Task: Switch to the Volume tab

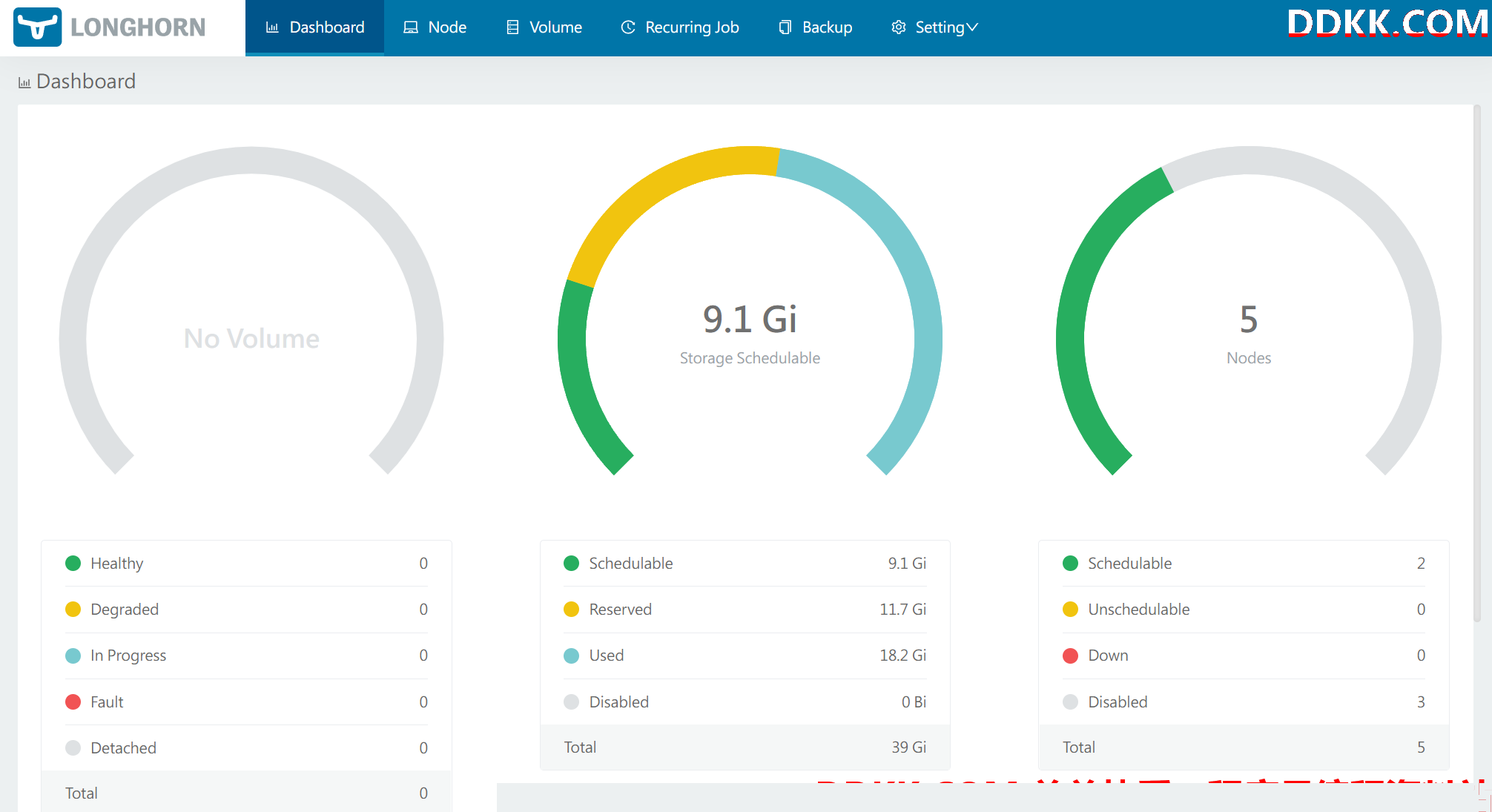Action: point(544,27)
